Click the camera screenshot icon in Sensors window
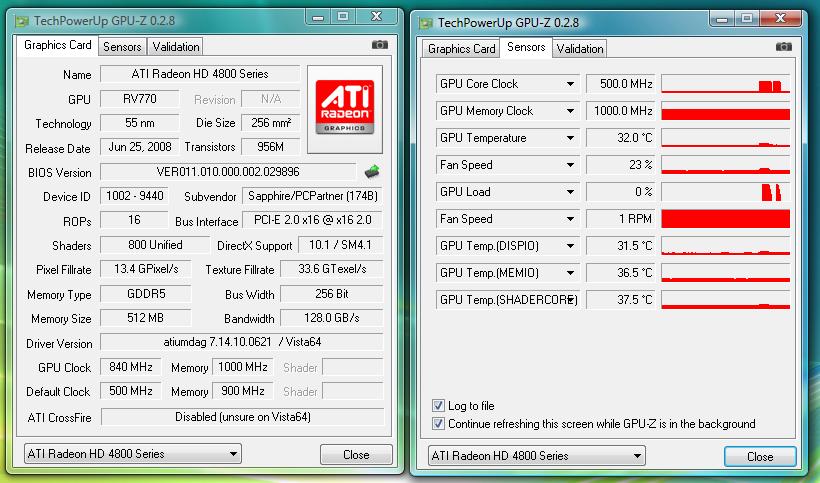The width and height of the screenshot is (820, 483). point(783,47)
